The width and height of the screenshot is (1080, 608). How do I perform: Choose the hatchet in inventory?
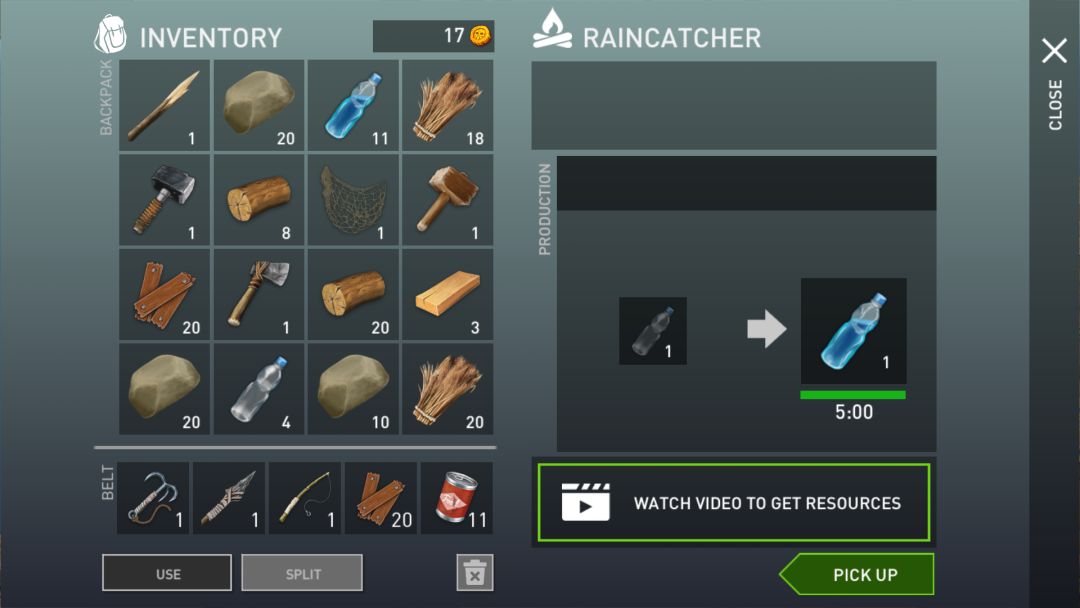[x=259, y=294]
